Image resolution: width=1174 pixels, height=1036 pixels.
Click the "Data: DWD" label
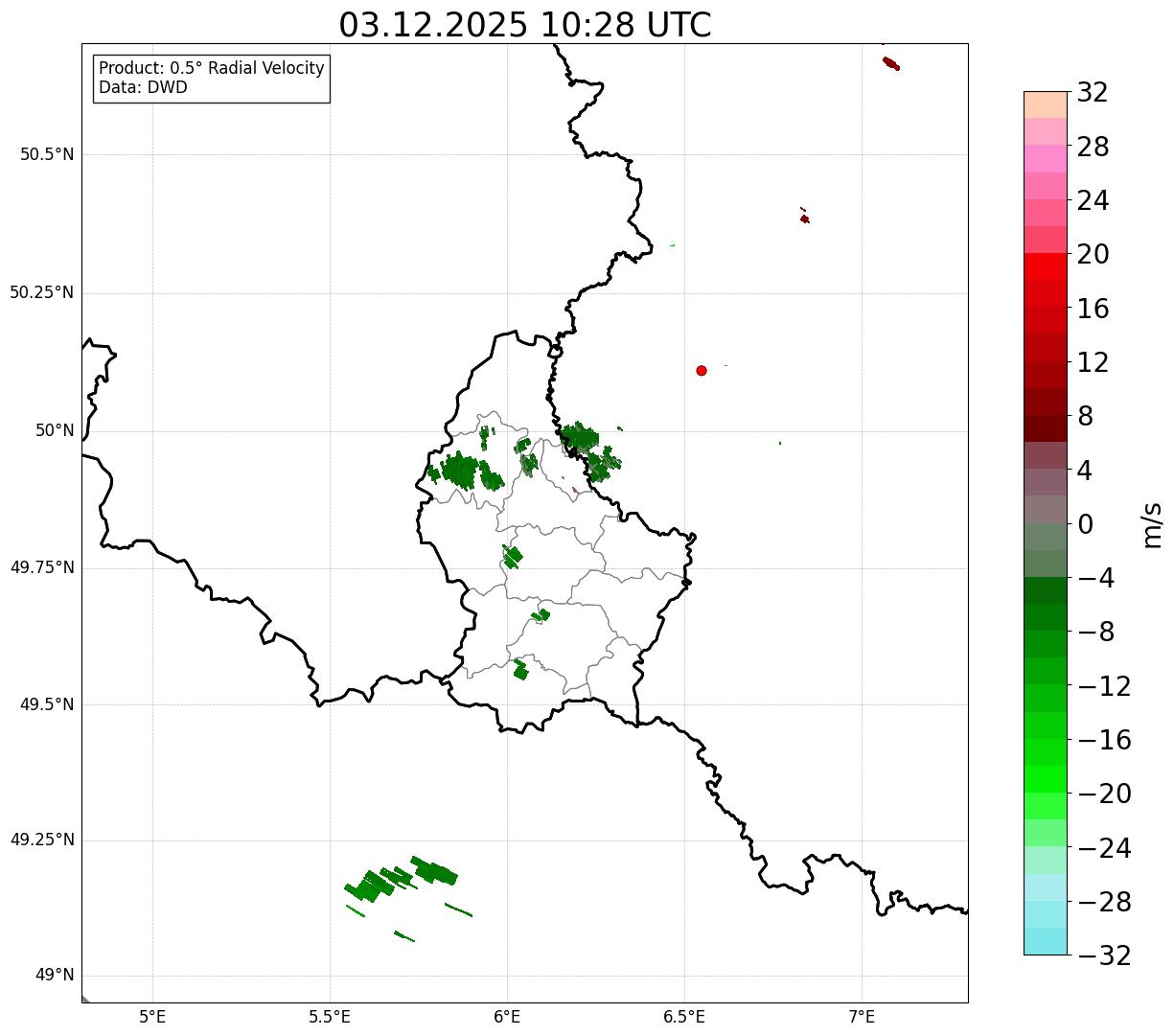(x=144, y=88)
